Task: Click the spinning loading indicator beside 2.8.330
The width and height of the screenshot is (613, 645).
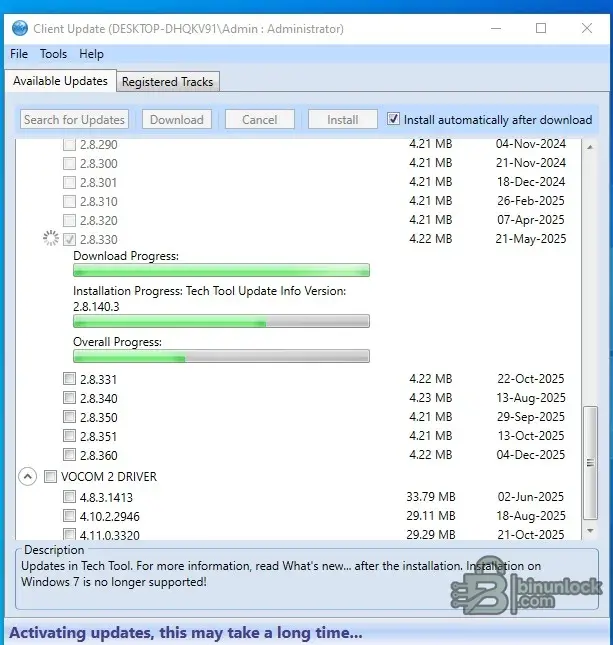Action: click(x=50, y=239)
